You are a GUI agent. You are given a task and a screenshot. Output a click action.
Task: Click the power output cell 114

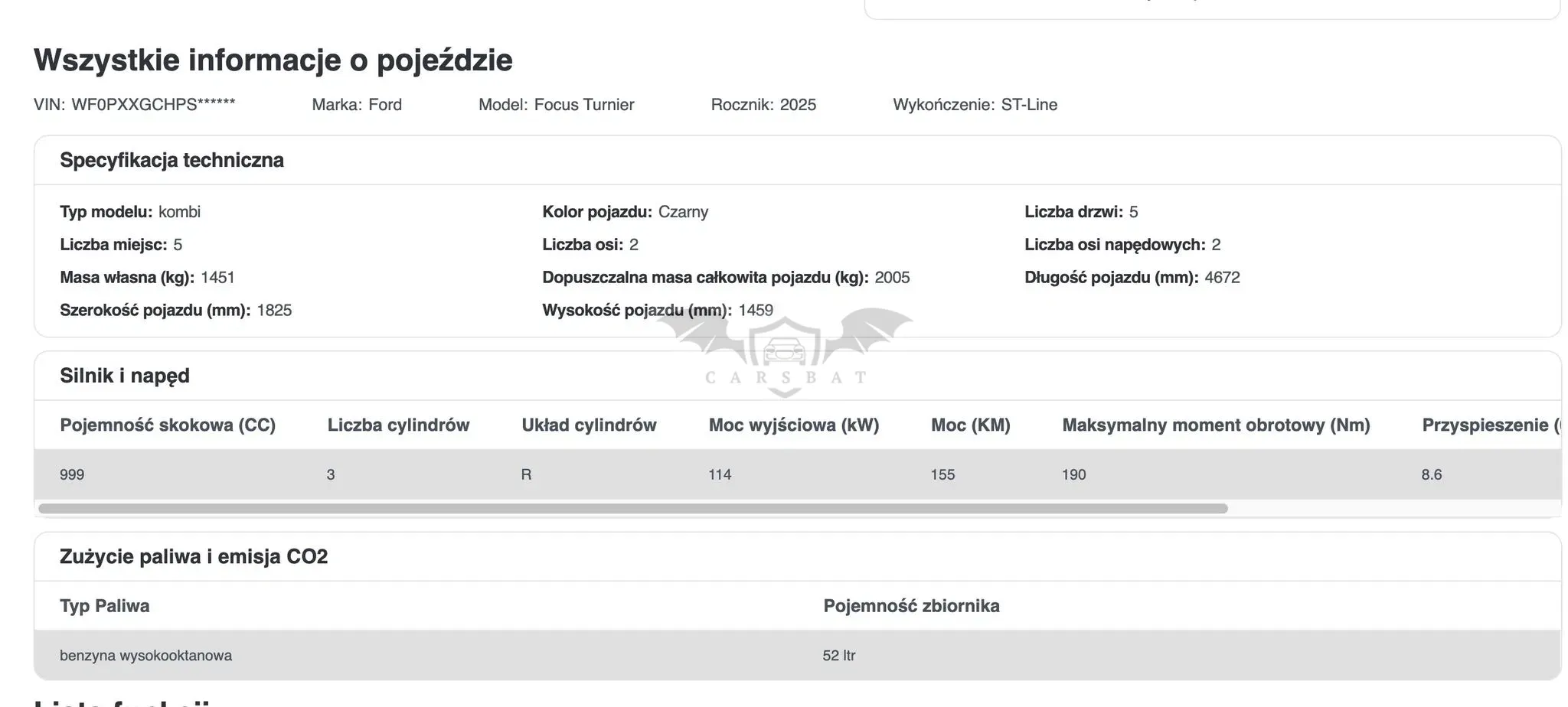(x=720, y=475)
